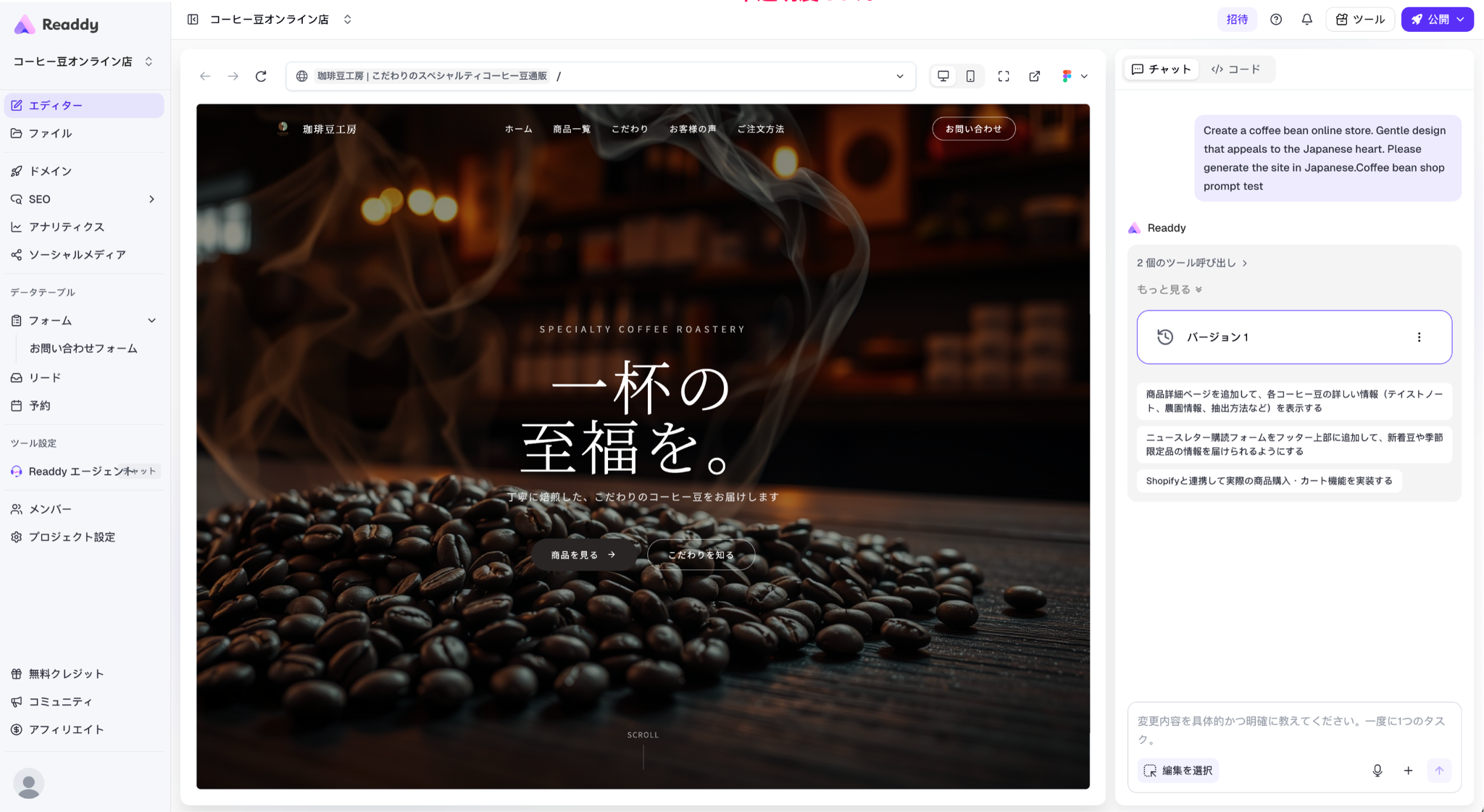Click ホーム in site nav
The width and height of the screenshot is (1484, 812).
(x=519, y=129)
